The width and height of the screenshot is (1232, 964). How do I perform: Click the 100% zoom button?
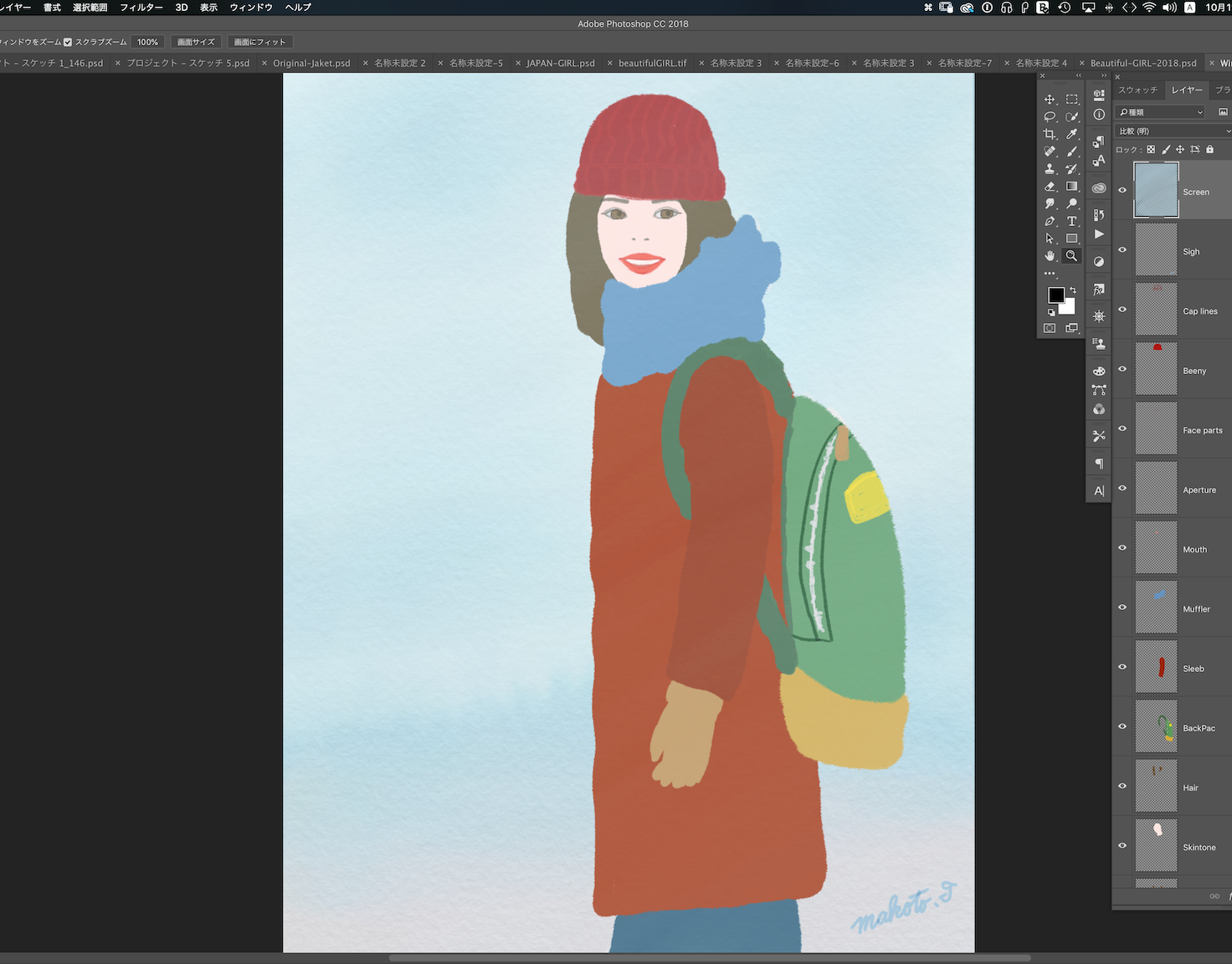(148, 42)
